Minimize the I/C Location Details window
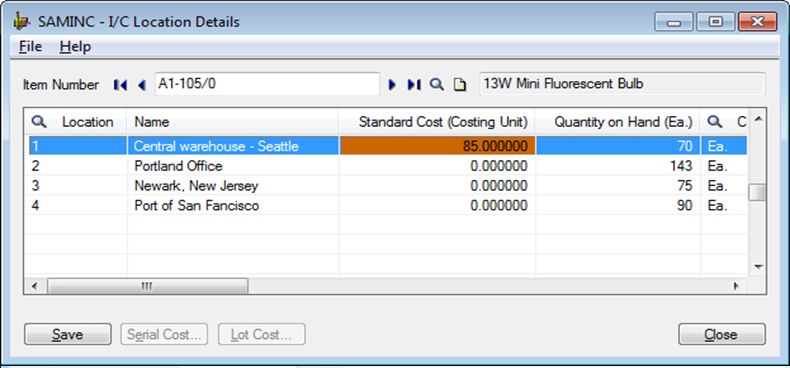The height and width of the screenshot is (368, 790). (674, 22)
